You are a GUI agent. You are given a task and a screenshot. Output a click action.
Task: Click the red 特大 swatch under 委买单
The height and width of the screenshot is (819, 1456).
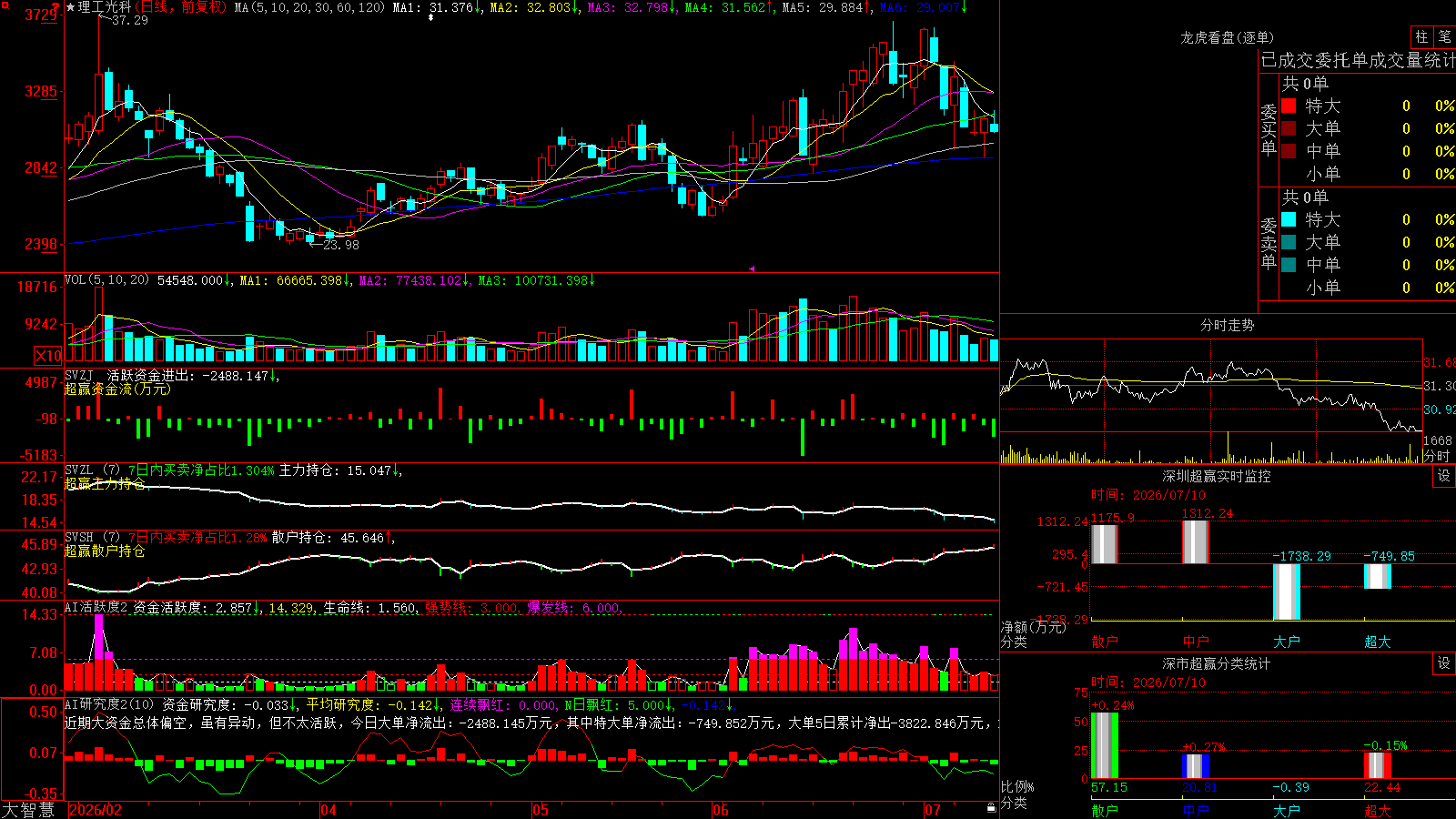click(1289, 106)
